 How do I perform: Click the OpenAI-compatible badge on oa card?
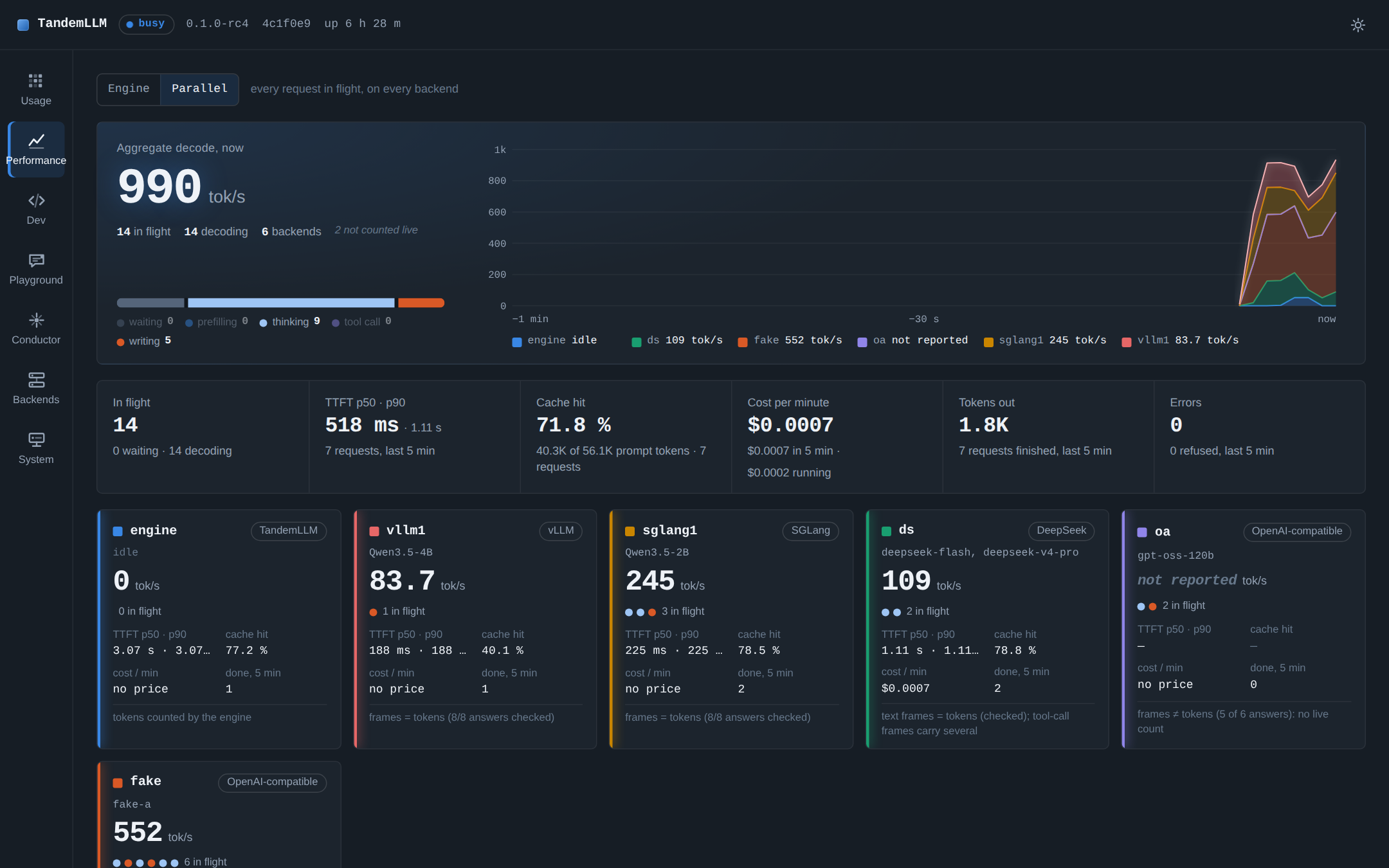click(1297, 531)
